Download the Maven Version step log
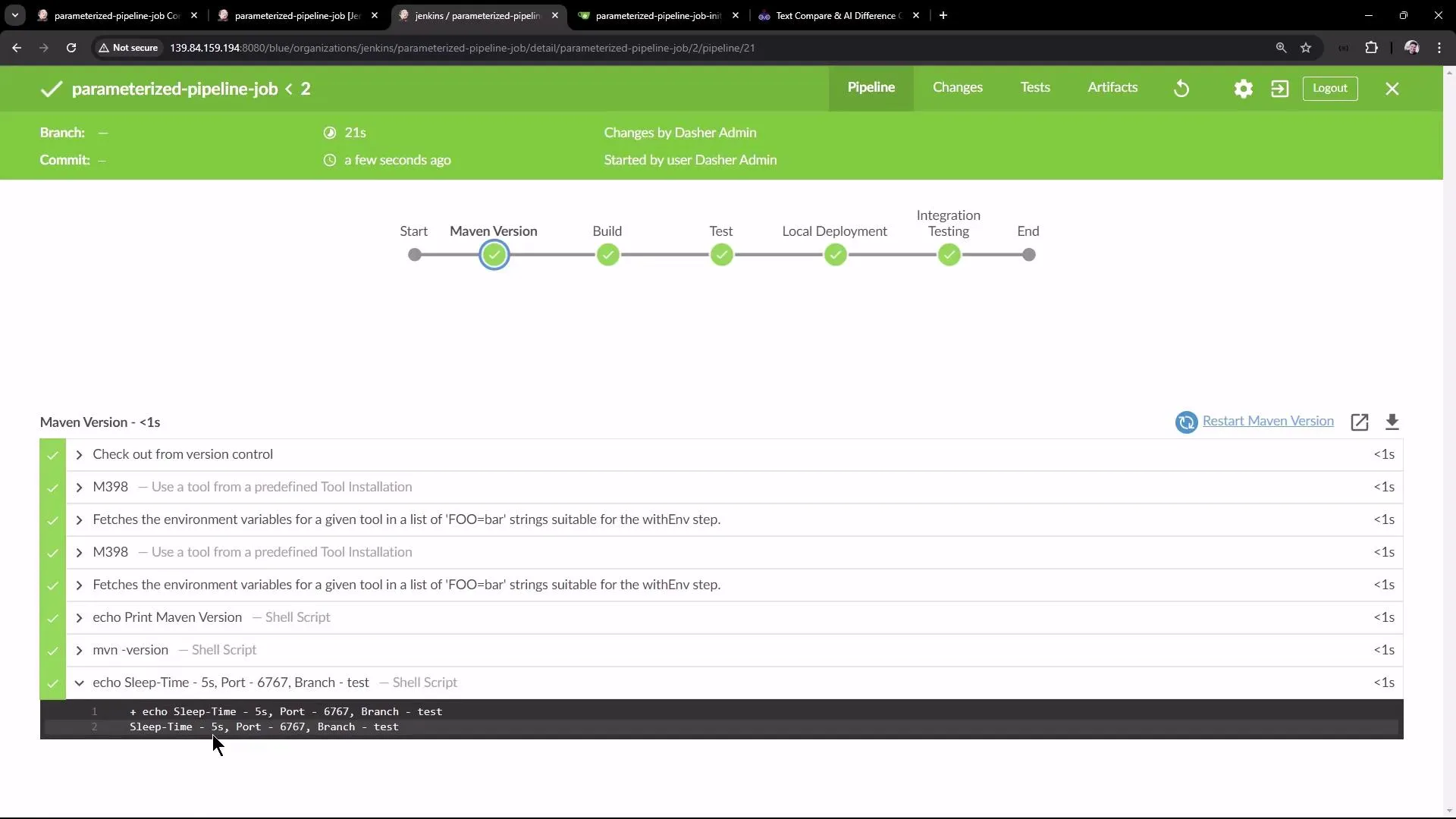The image size is (1456, 819). (1394, 422)
